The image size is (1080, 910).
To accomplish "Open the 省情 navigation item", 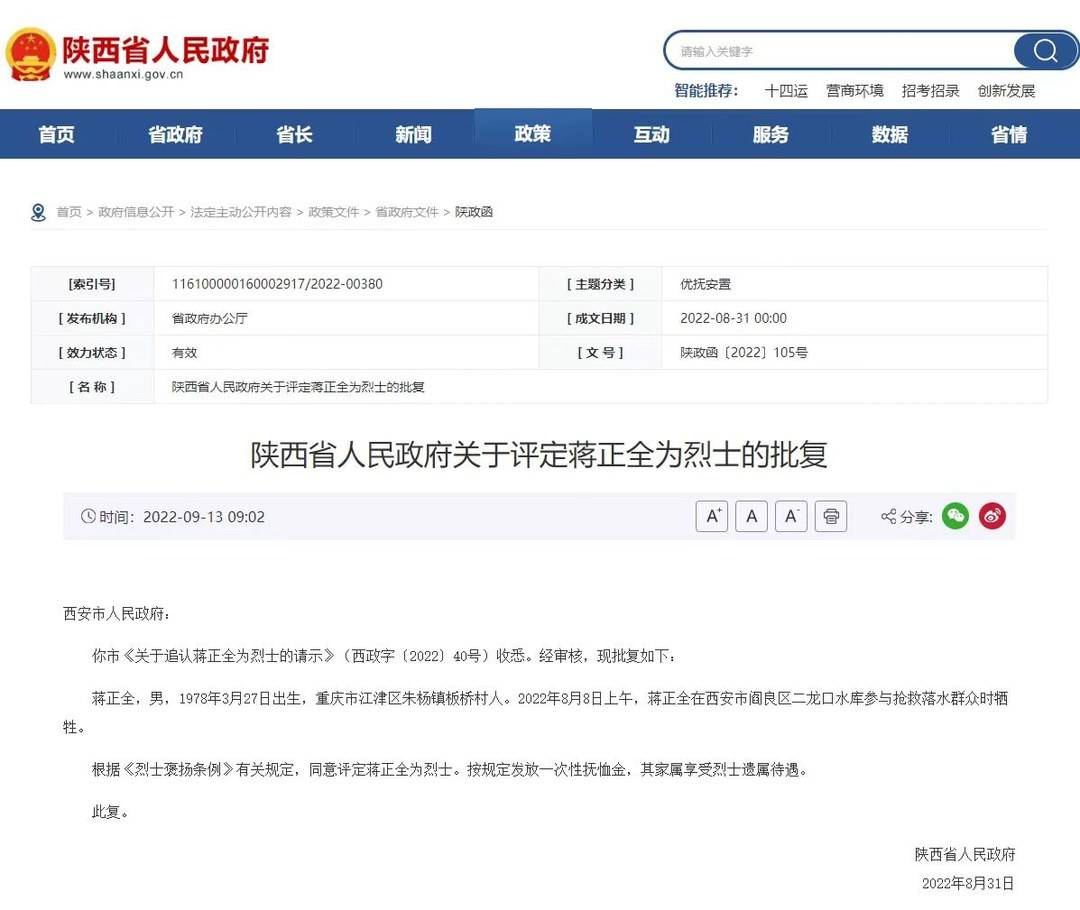I will click(x=1007, y=134).
